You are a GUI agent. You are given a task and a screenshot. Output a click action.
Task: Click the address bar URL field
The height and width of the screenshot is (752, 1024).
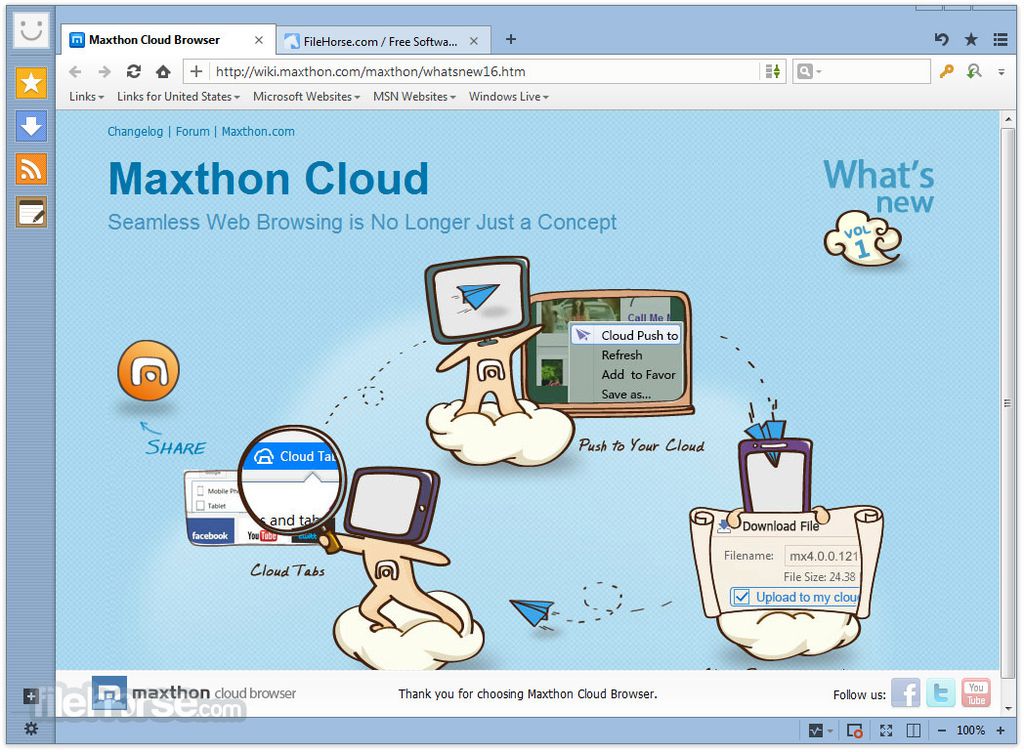[485, 71]
